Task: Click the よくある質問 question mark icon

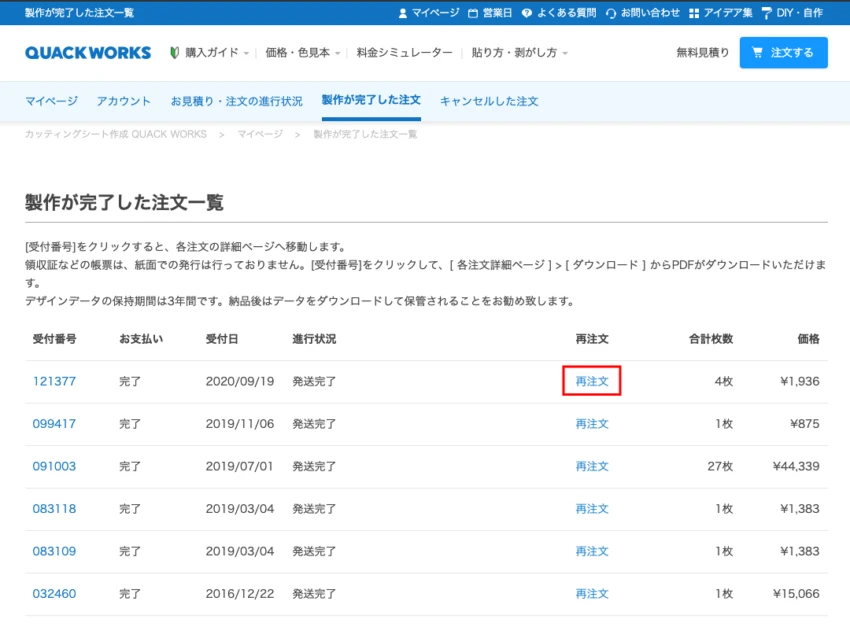Action: (526, 13)
